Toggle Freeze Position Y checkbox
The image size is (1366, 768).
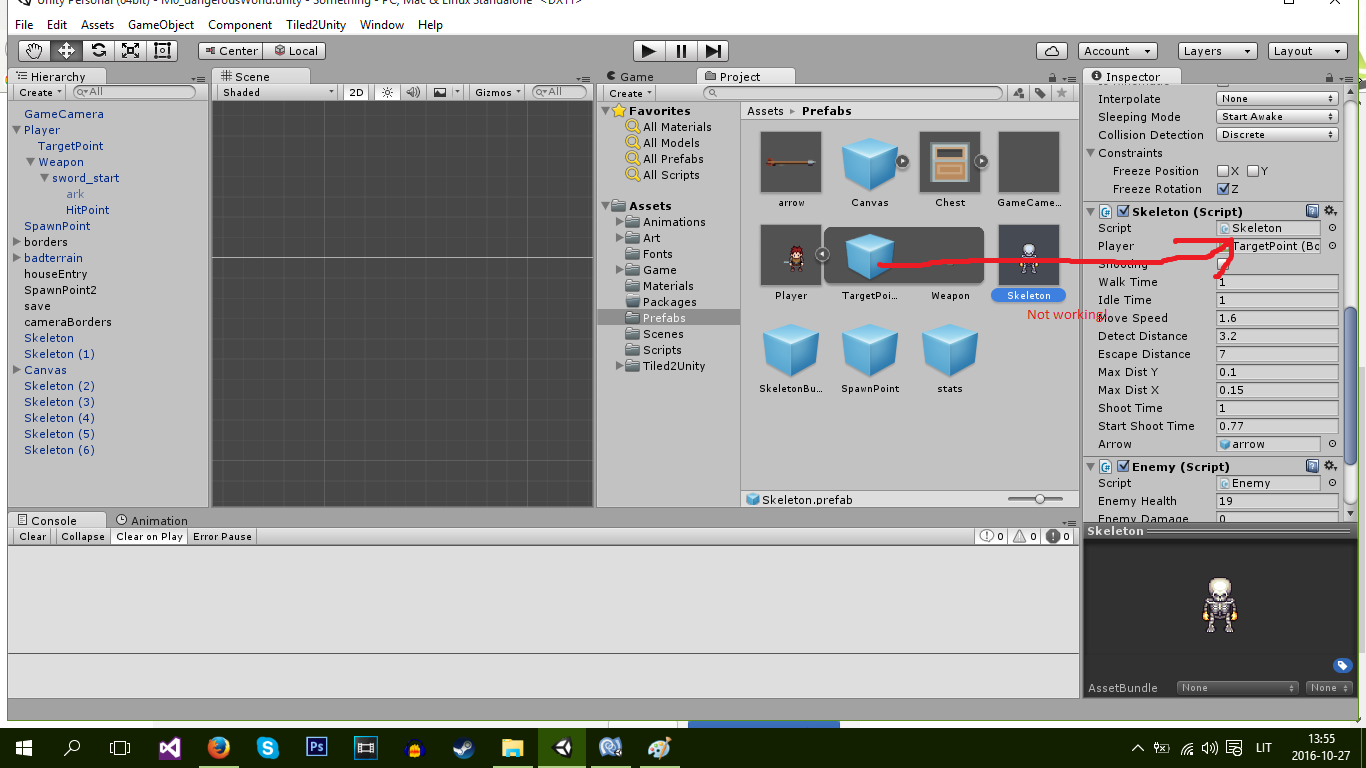[1252, 171]
